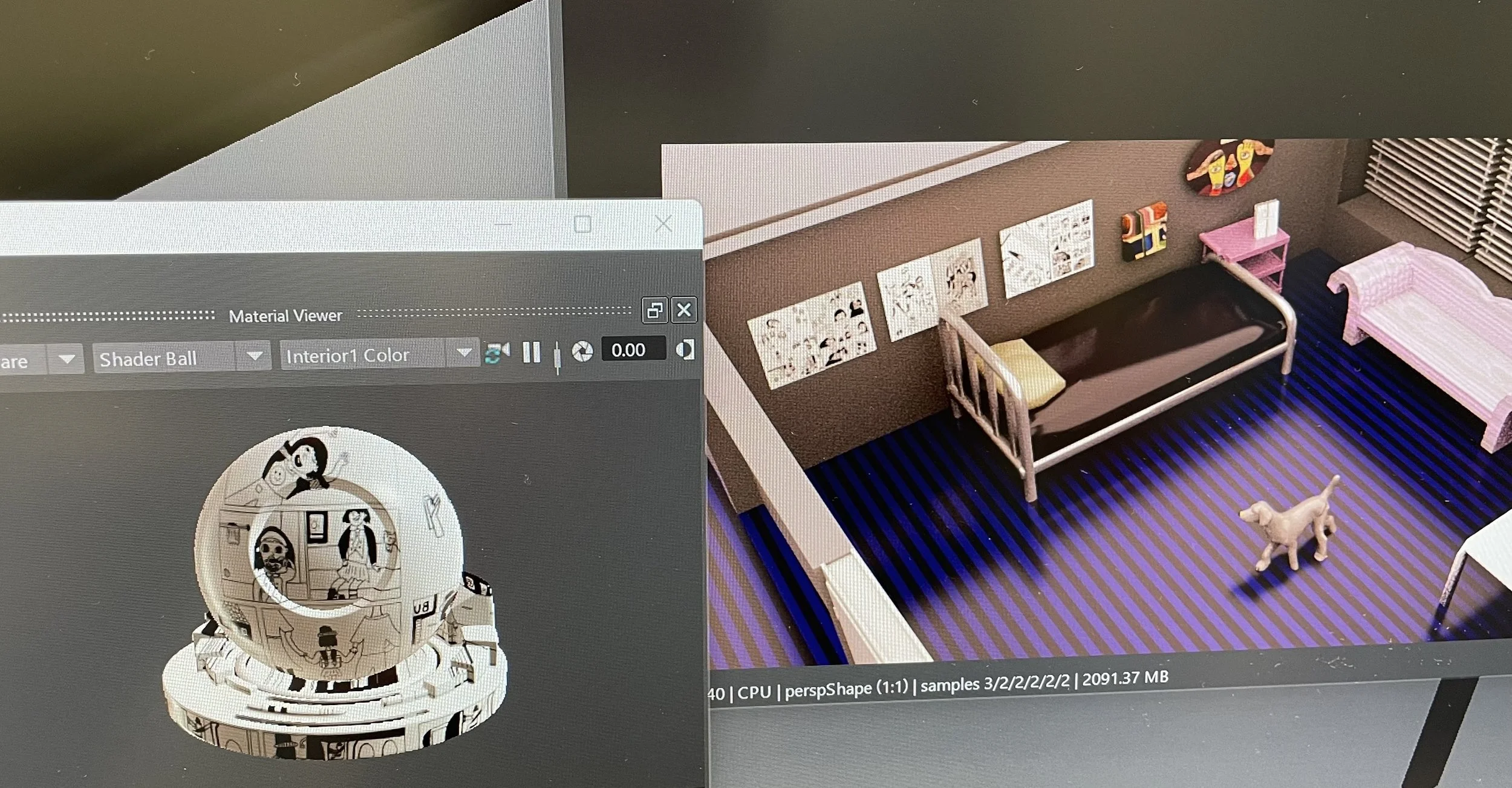Screen dimensions: 1512x788
Task: Maximize the floating editor window
Action: pos(582,224)
